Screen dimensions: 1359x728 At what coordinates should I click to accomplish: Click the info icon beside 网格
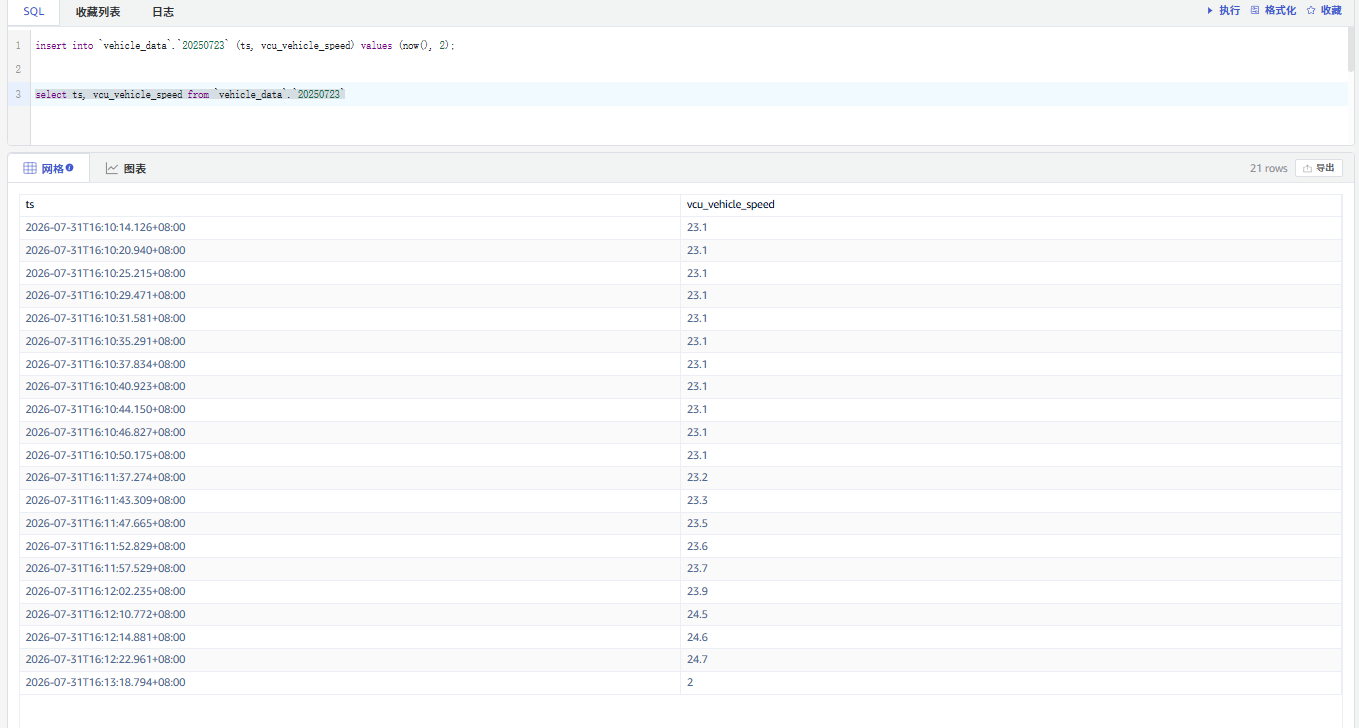[70, 168]
